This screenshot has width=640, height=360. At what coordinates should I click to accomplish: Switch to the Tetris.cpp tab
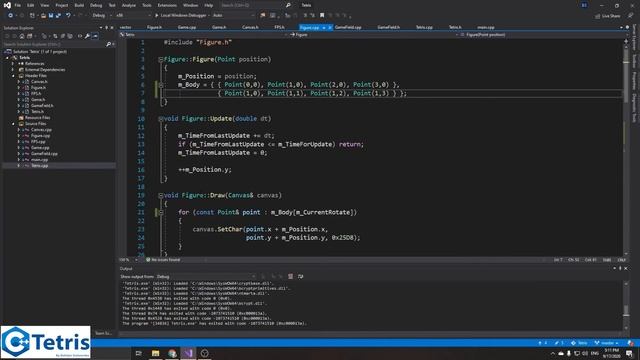click(x=424, y=27)
